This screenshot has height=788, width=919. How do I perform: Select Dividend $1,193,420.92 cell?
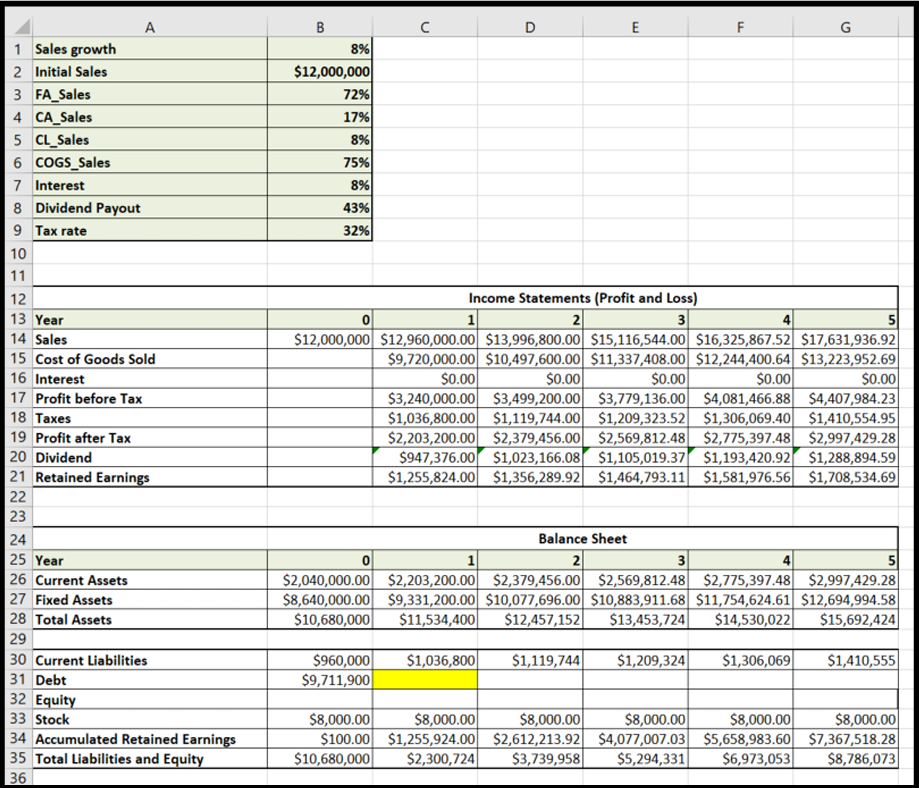740,457
